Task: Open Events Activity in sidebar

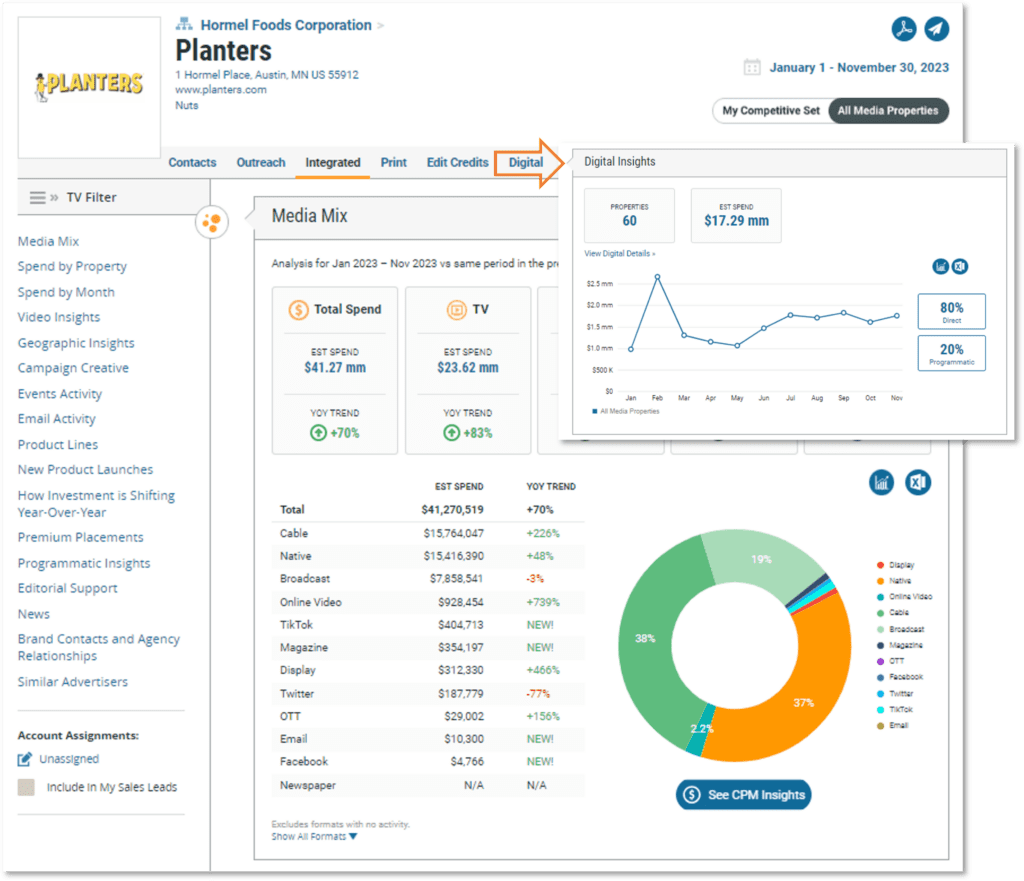Action: click(59, 394)
